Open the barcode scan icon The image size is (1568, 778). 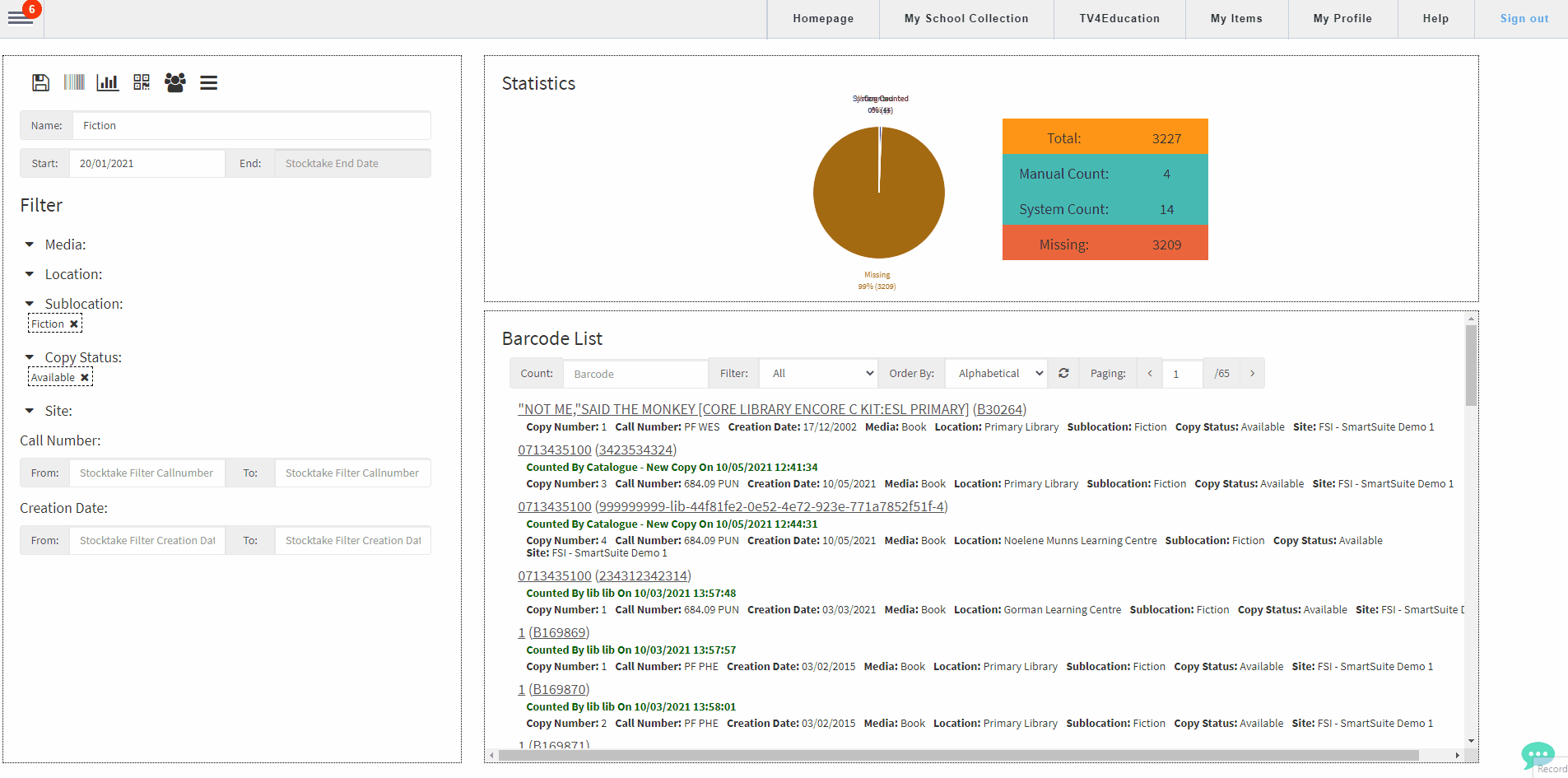point(74,82)
